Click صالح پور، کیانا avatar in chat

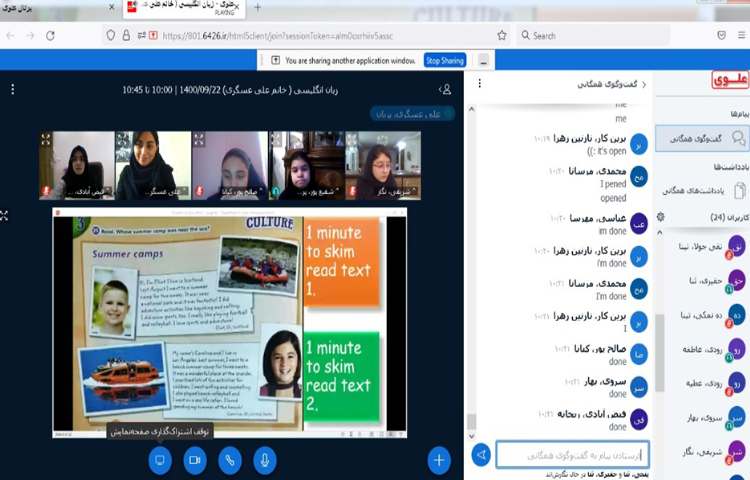tap(639, 354)
